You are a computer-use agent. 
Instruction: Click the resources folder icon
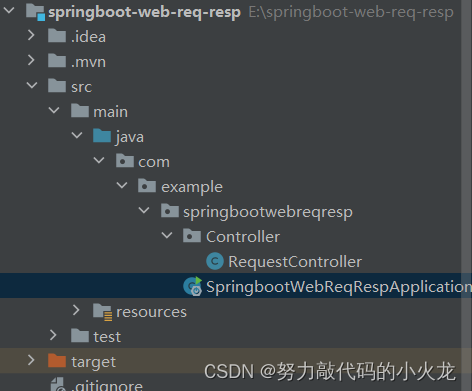click(103, 312)
